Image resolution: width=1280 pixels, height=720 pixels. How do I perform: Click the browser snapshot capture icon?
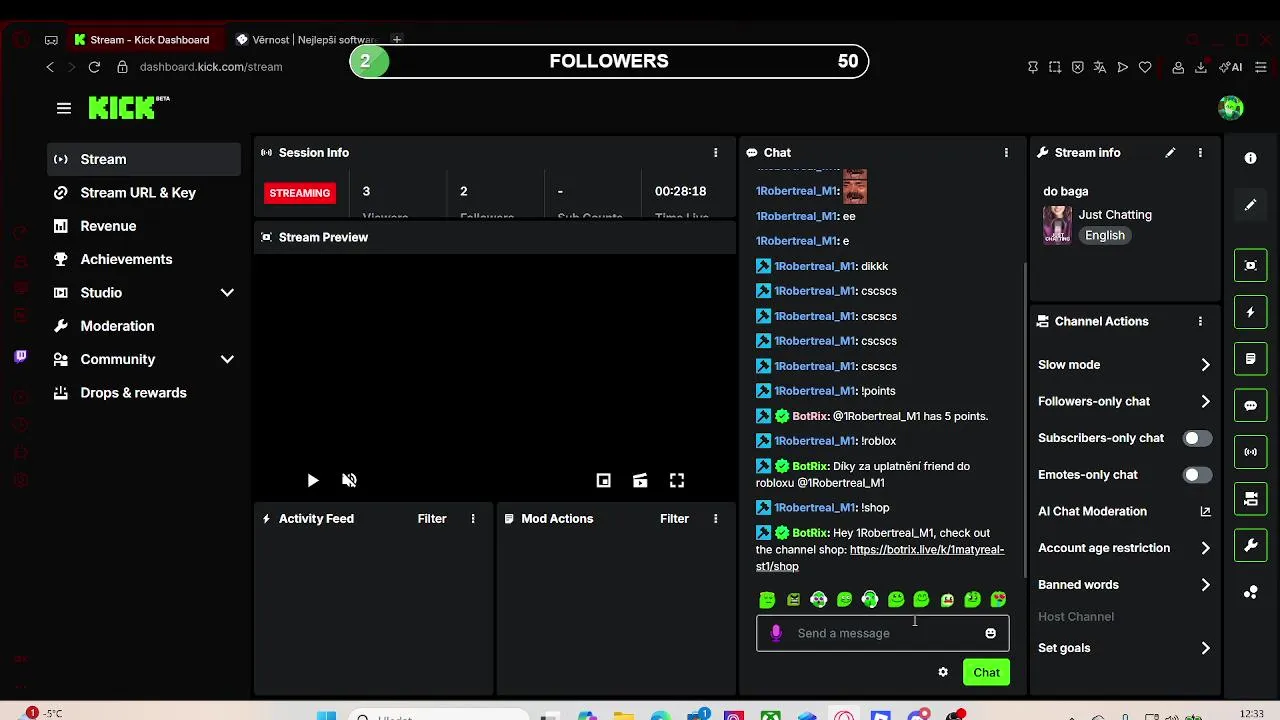click(x=1055, y=67)
